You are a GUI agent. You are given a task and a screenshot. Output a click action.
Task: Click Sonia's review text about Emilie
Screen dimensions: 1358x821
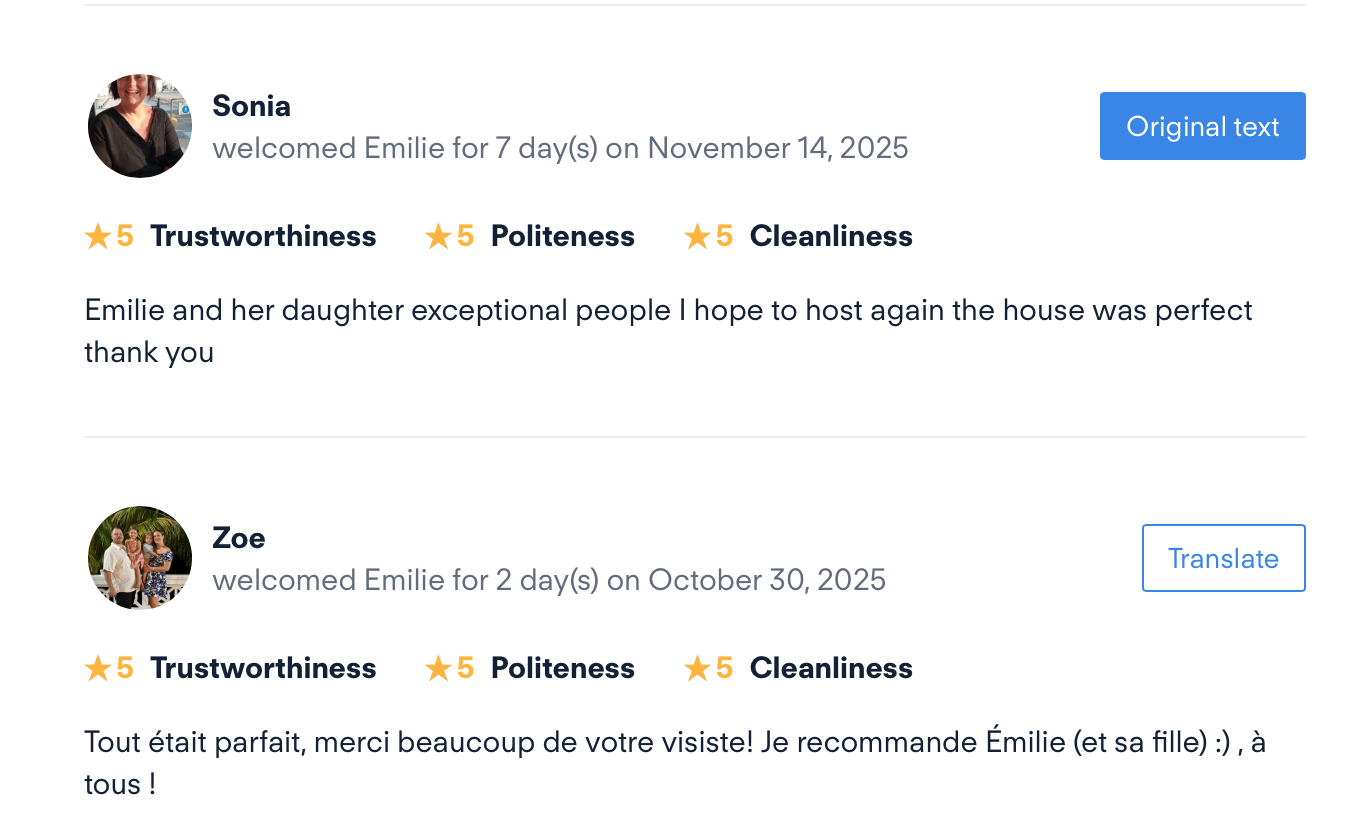tap(668, 311)
